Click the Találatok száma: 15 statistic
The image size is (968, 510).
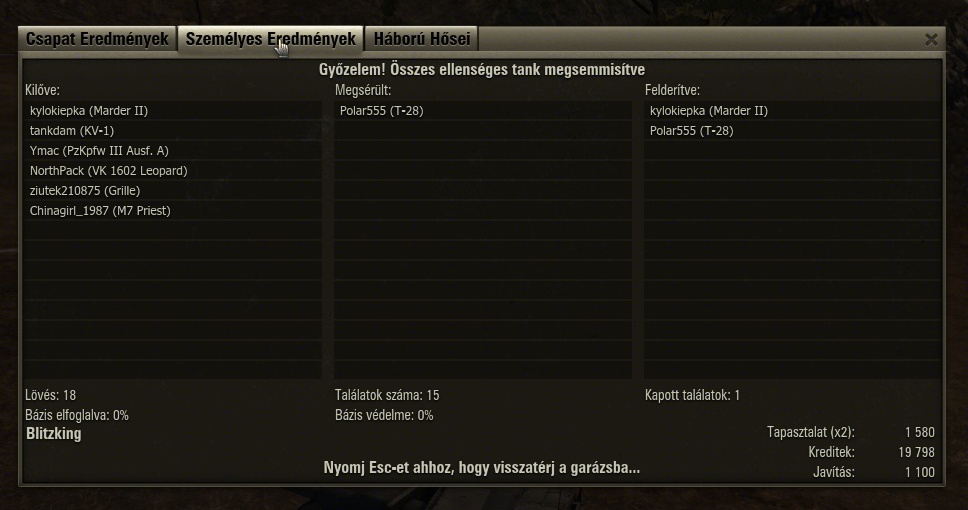tap(387, 395)
